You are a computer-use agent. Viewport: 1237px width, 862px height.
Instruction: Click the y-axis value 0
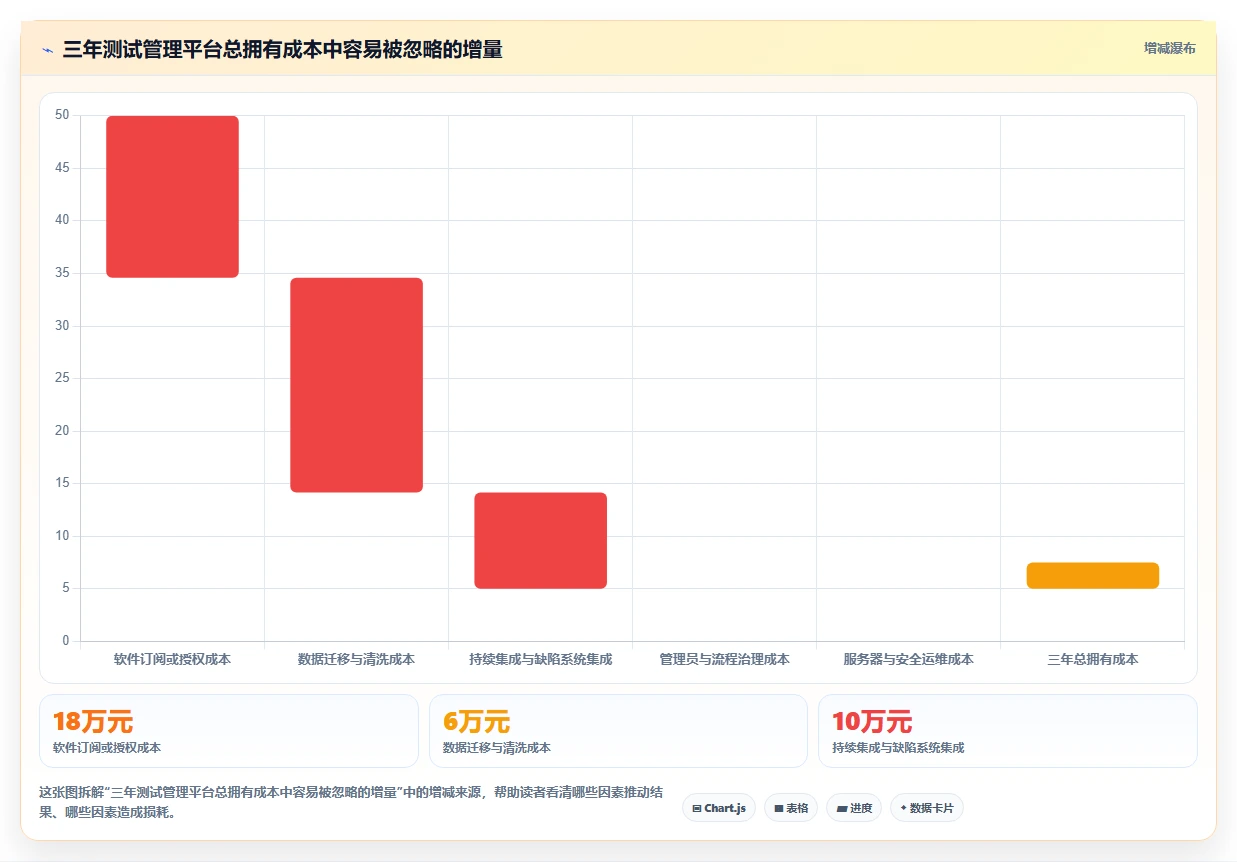point(65,641)
